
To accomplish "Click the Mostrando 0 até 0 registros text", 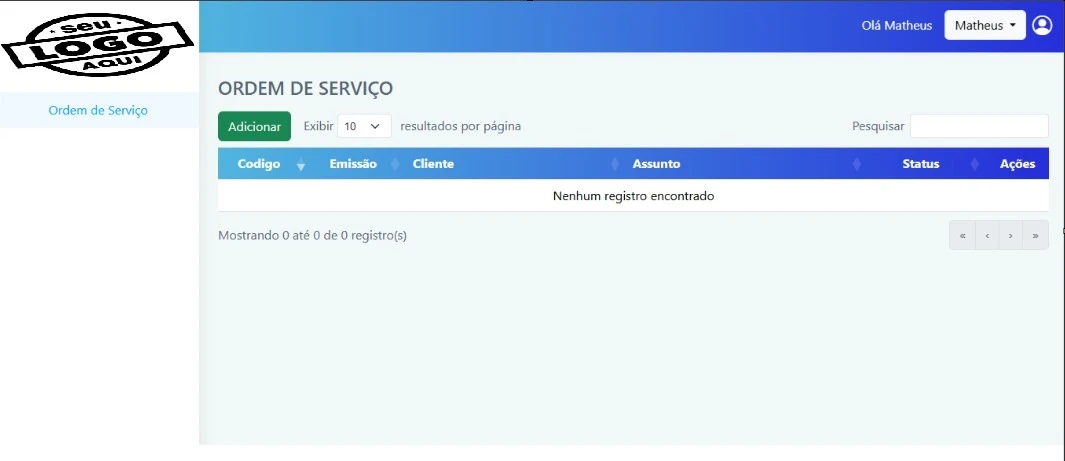I will pyautogui.click(x=312, y=236).
